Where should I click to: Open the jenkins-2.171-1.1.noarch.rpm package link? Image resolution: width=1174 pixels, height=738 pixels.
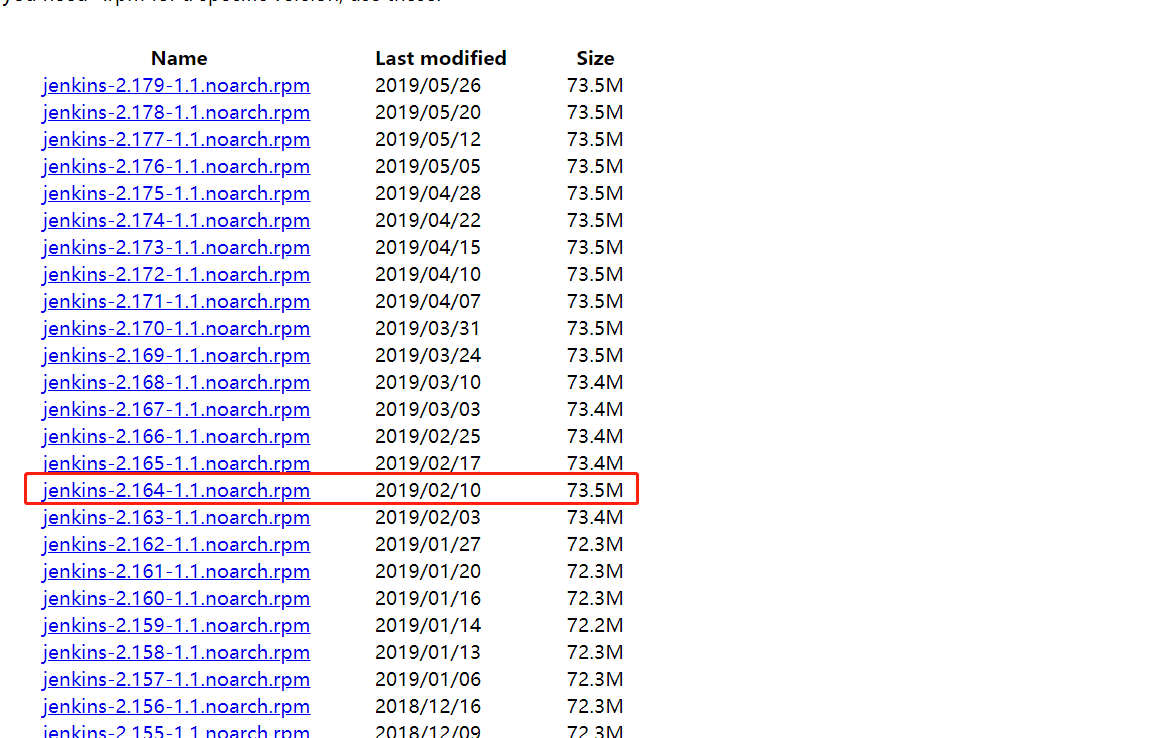click(176, 301)
